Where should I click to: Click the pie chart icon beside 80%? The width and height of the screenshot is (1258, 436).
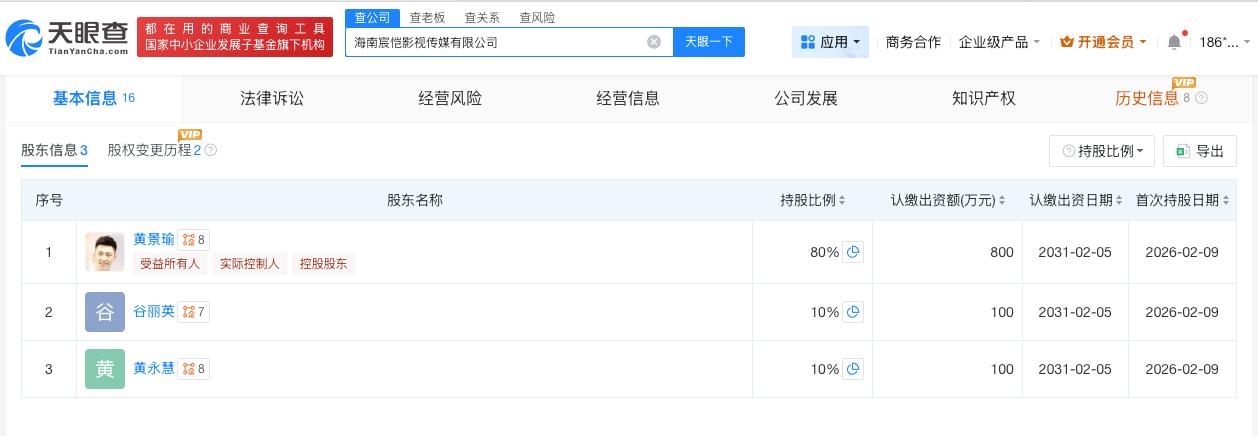[853, 252]
